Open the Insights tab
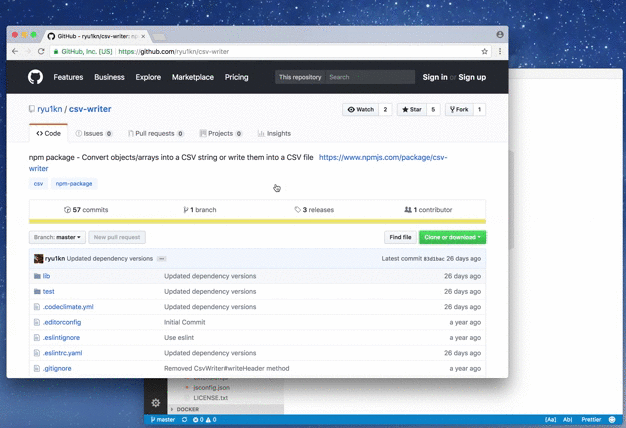626x428 pixels. 274,133
